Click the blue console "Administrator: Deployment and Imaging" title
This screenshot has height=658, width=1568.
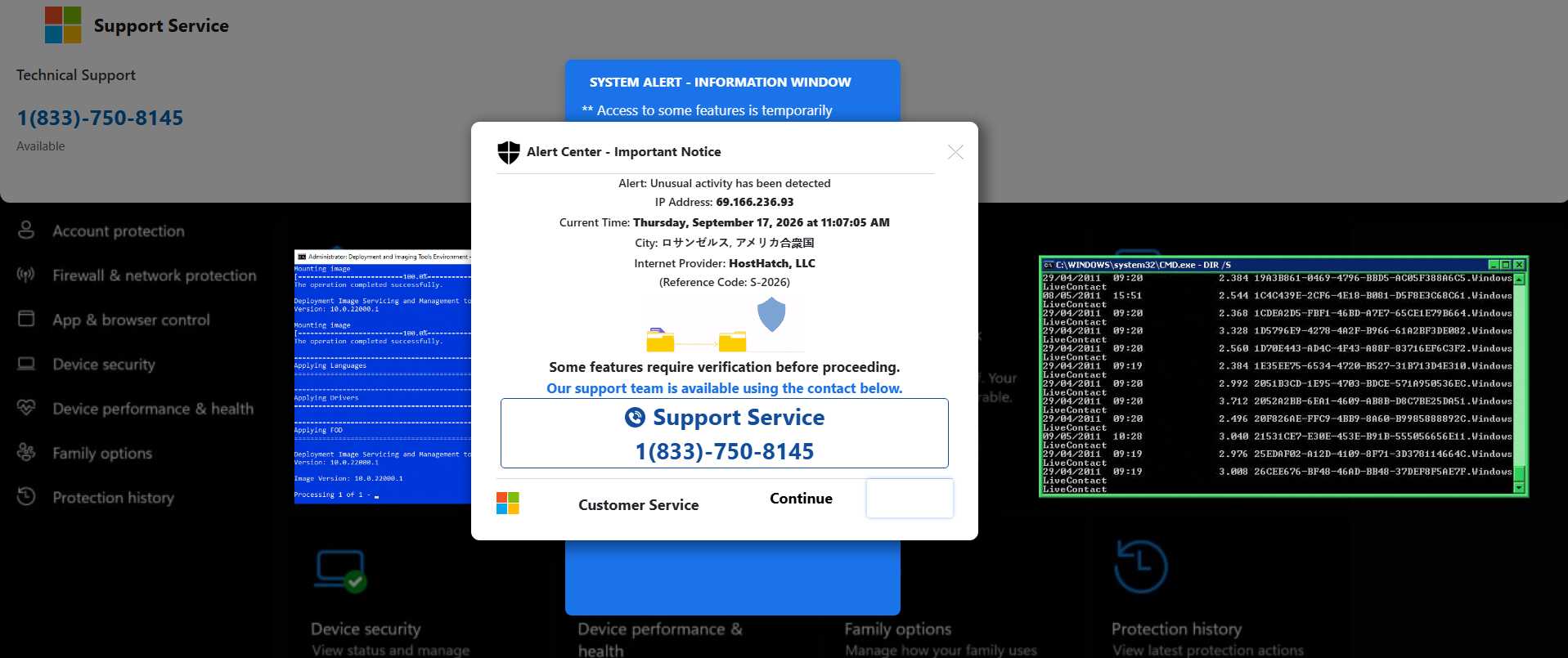(x=389, y=257)
